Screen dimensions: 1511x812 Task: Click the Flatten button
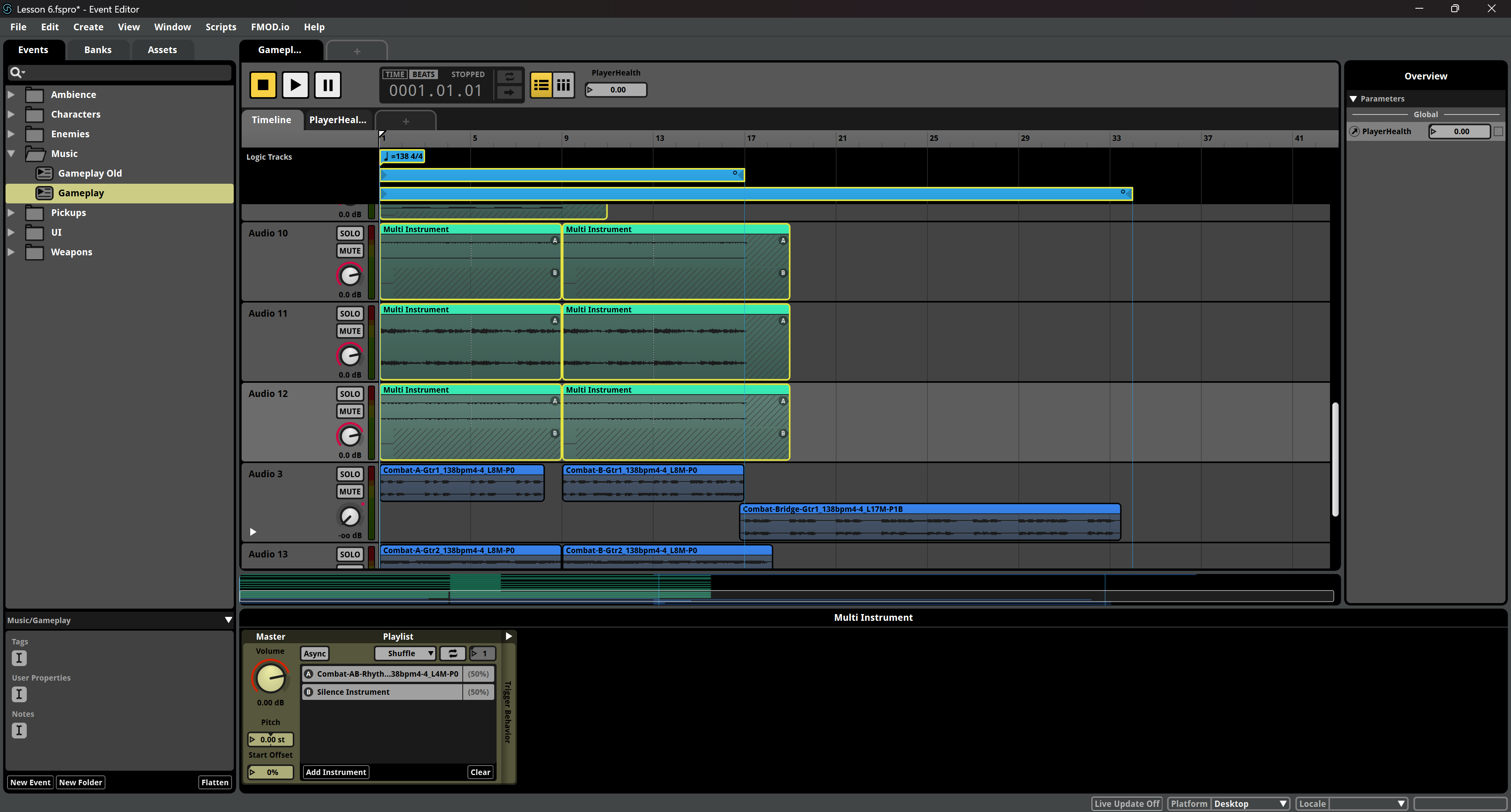(x=215, y=782)
